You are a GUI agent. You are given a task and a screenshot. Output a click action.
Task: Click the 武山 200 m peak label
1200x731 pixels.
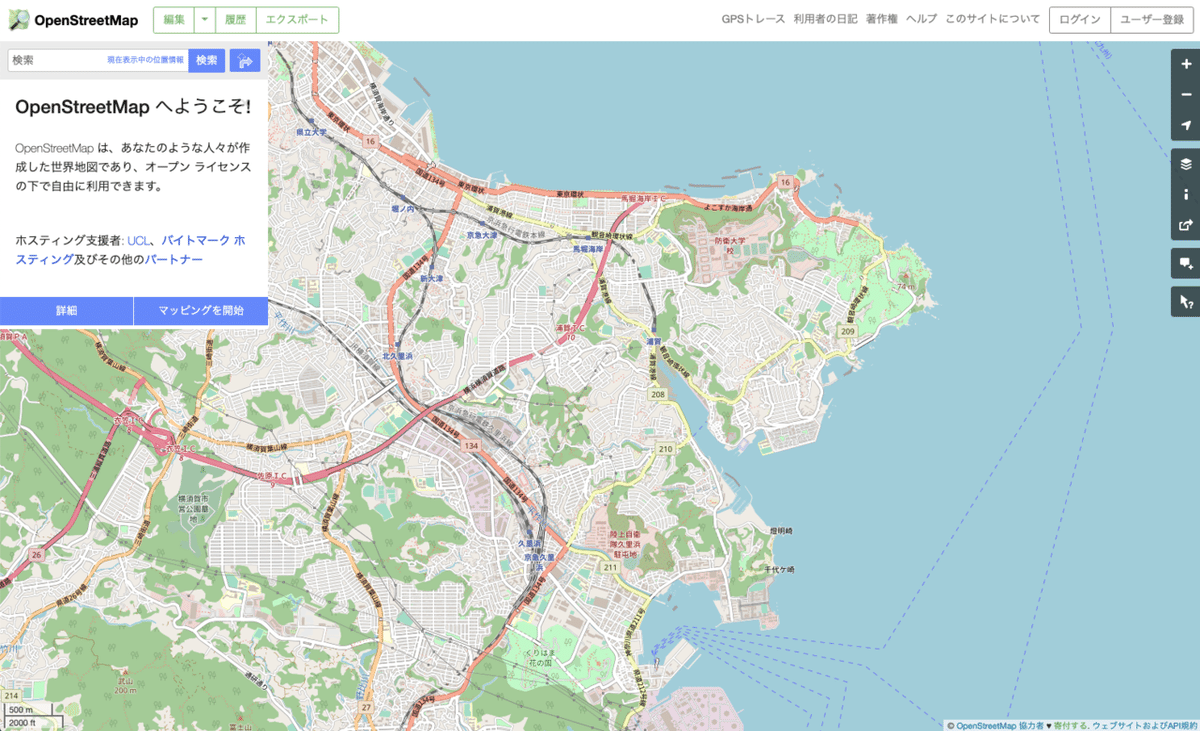124,686
